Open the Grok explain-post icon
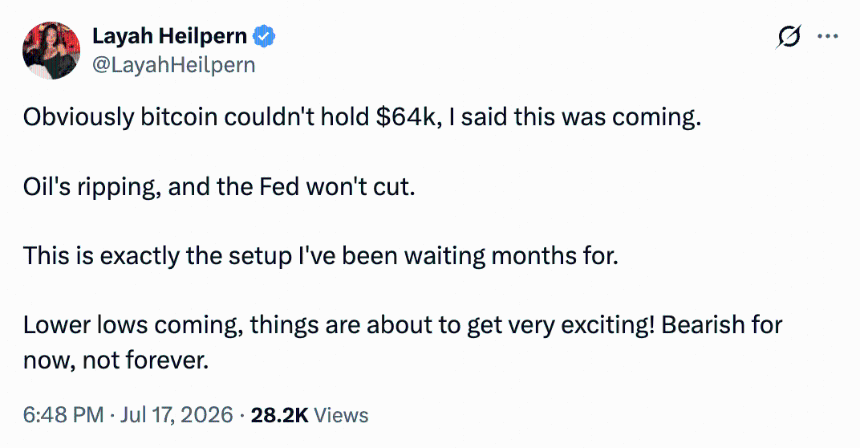Screen dimensions: 860x448 tap(789, 37)
